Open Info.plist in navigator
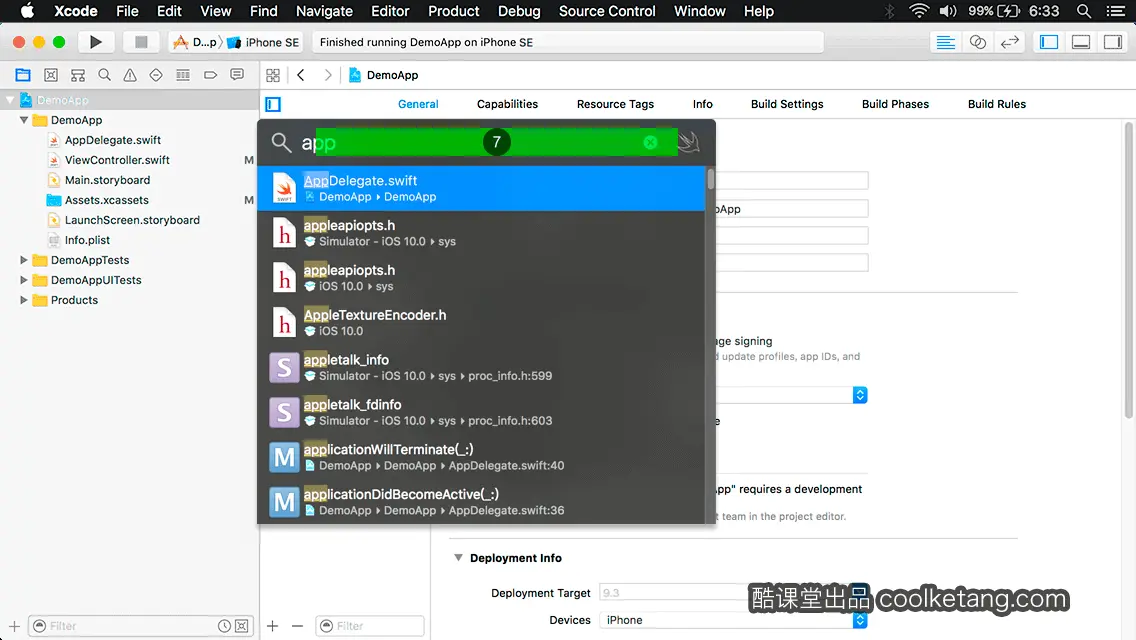 coord(87,240)
